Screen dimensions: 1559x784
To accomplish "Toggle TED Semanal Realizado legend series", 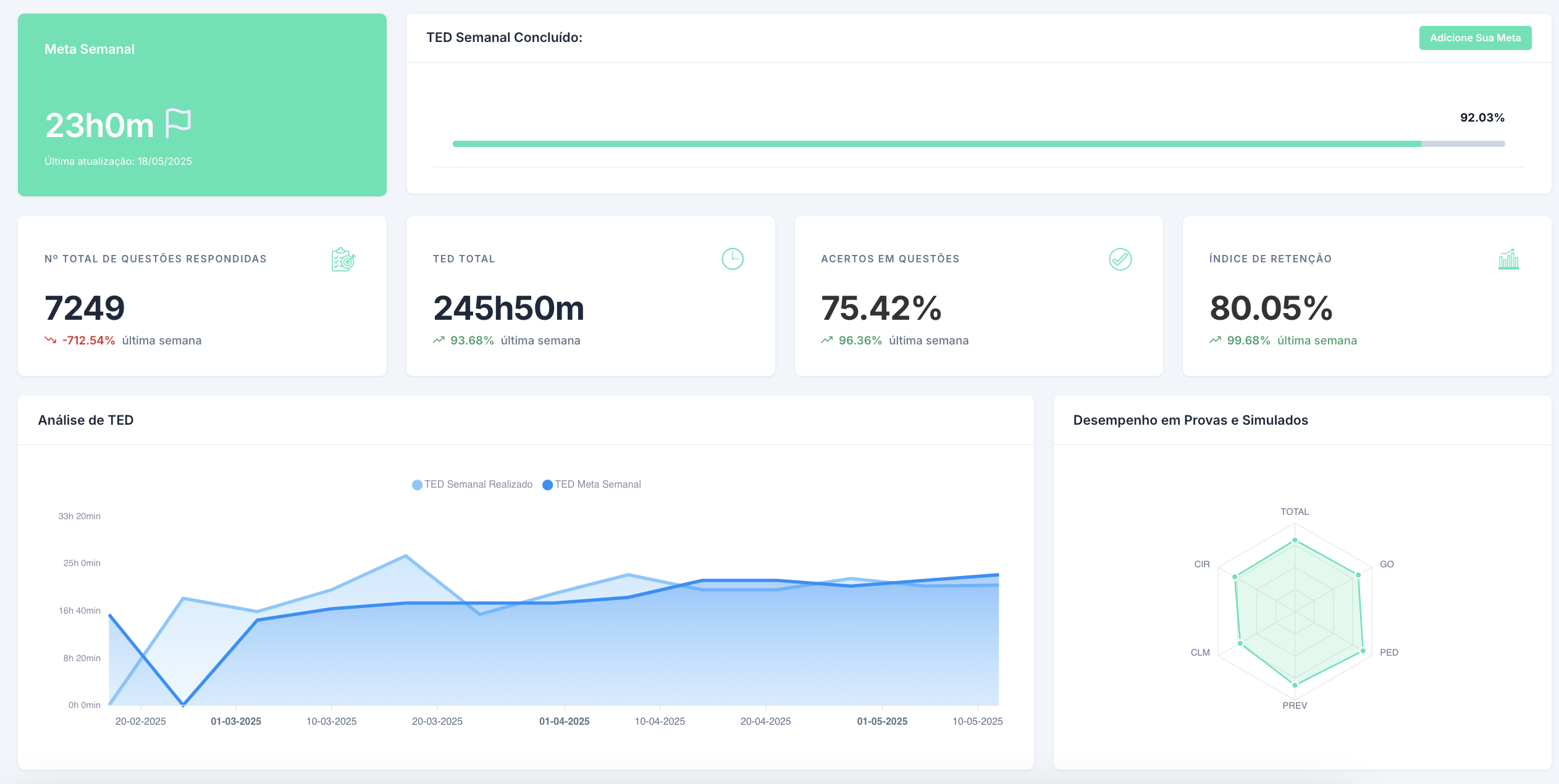I will [473, 485].
